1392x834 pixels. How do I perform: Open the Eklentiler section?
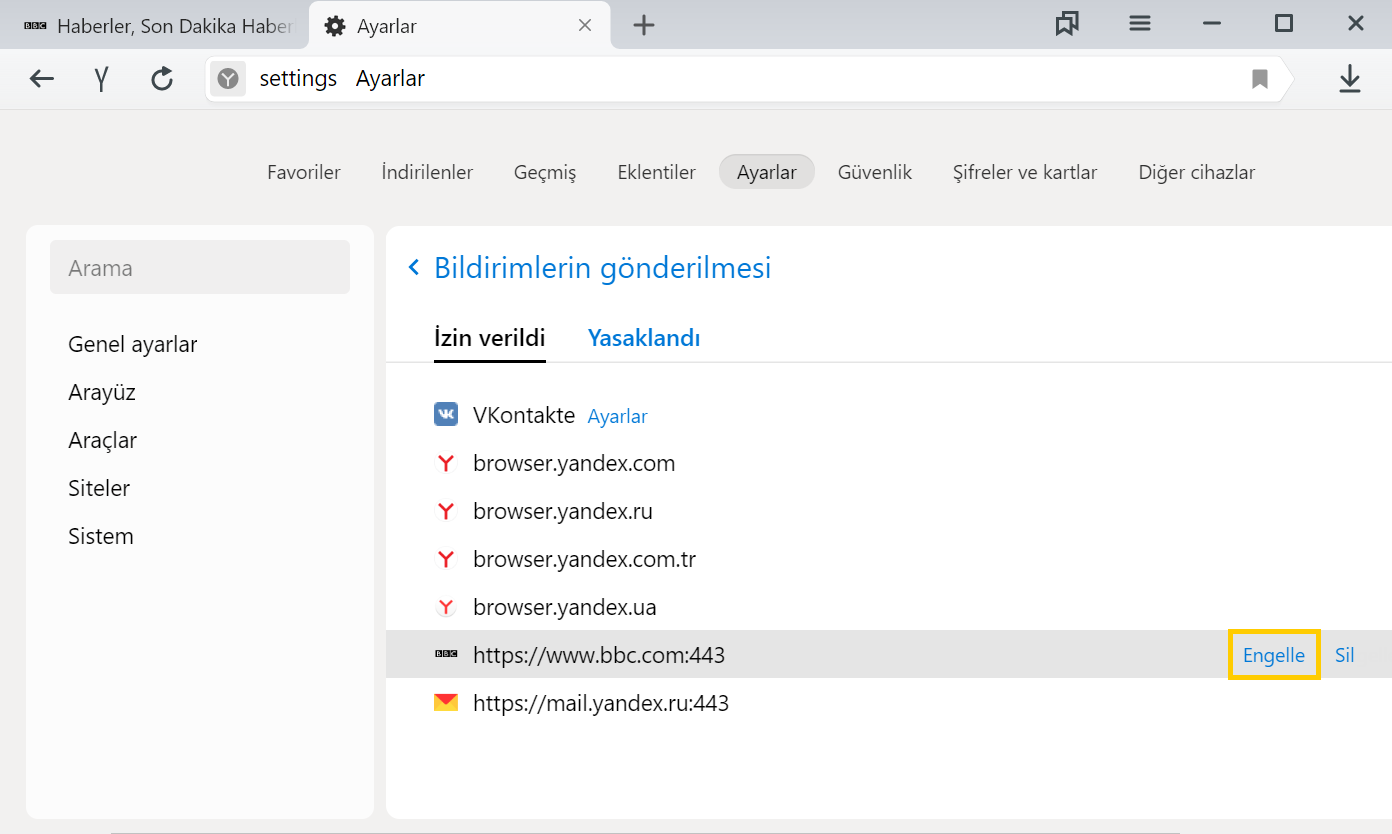656,172
